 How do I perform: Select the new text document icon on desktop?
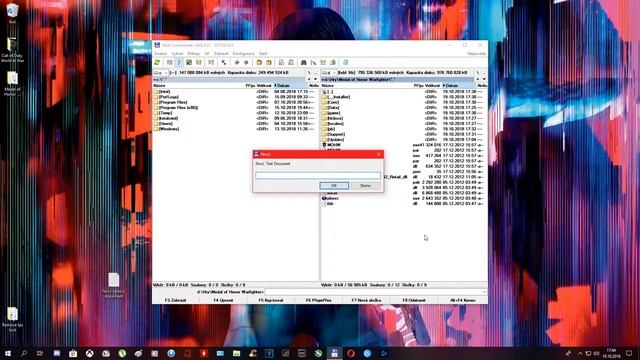114,285
